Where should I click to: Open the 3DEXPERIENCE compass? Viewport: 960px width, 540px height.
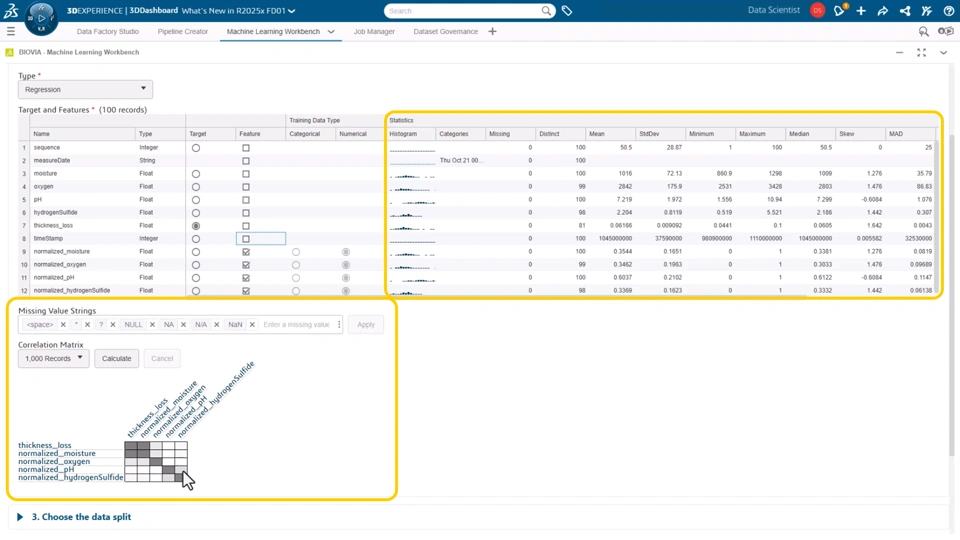click(x=41, y=18)
